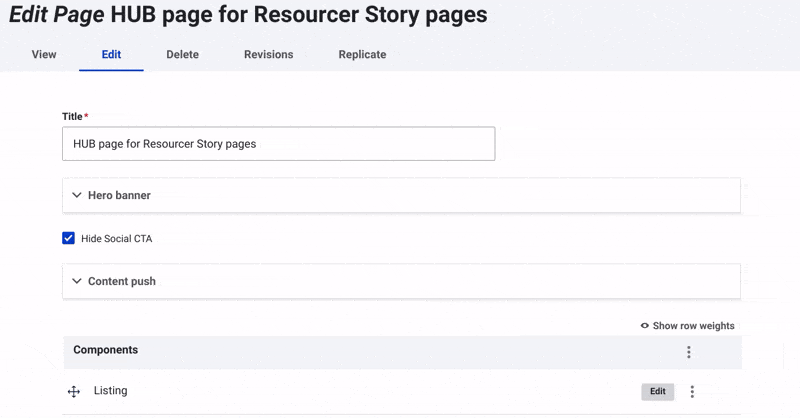Switch to the Revisions tab
The height and width of the screenshot is (418, 800).
point(268,55)
